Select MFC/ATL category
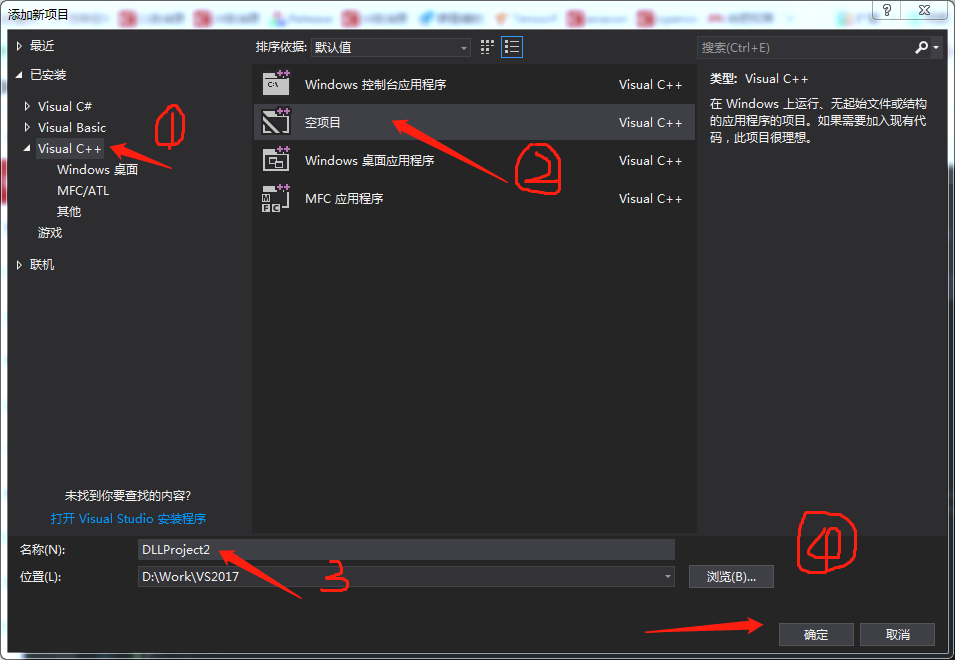Viewport: 955px width, 660px height. 83,191
